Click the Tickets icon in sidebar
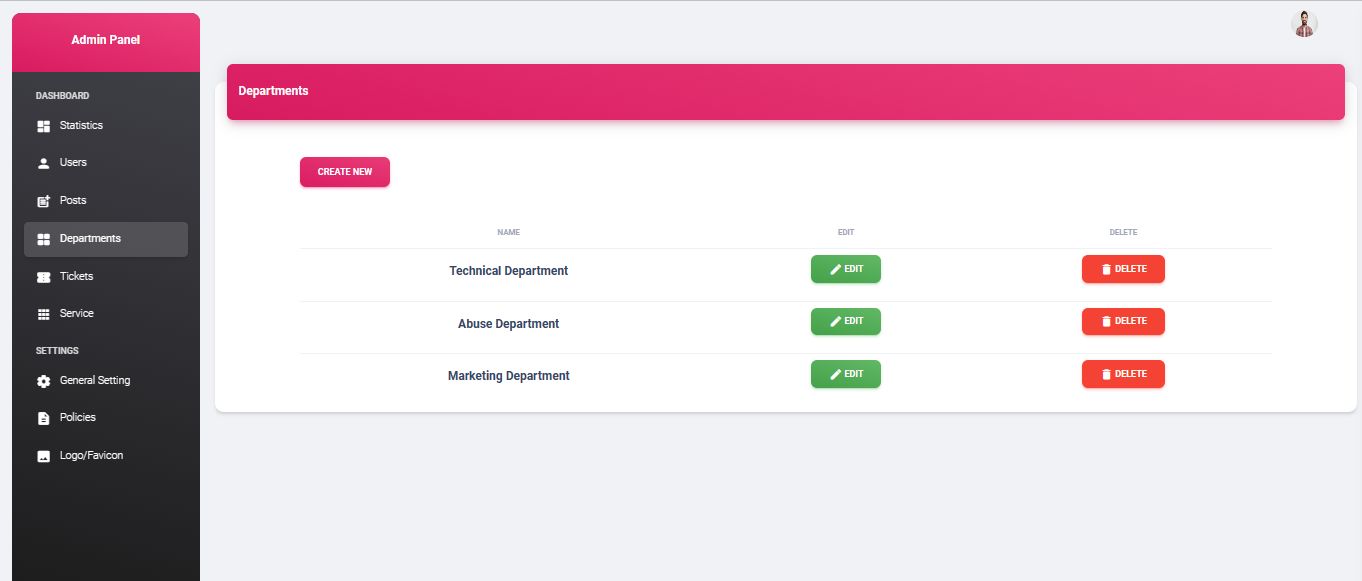This screenshot has width=1362, height=581. click(x=43, y=277)
